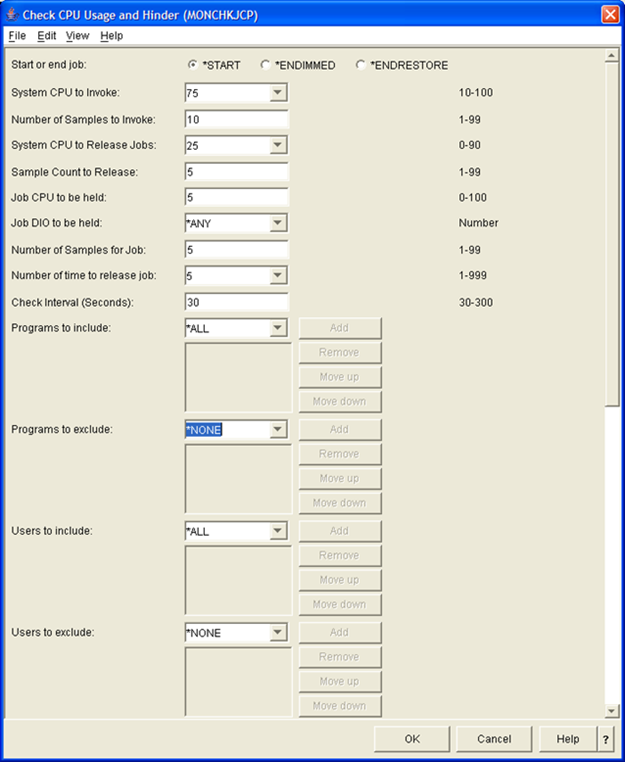Click the question mark help icon button
This screenshot has height=762, width=625.
605,739
